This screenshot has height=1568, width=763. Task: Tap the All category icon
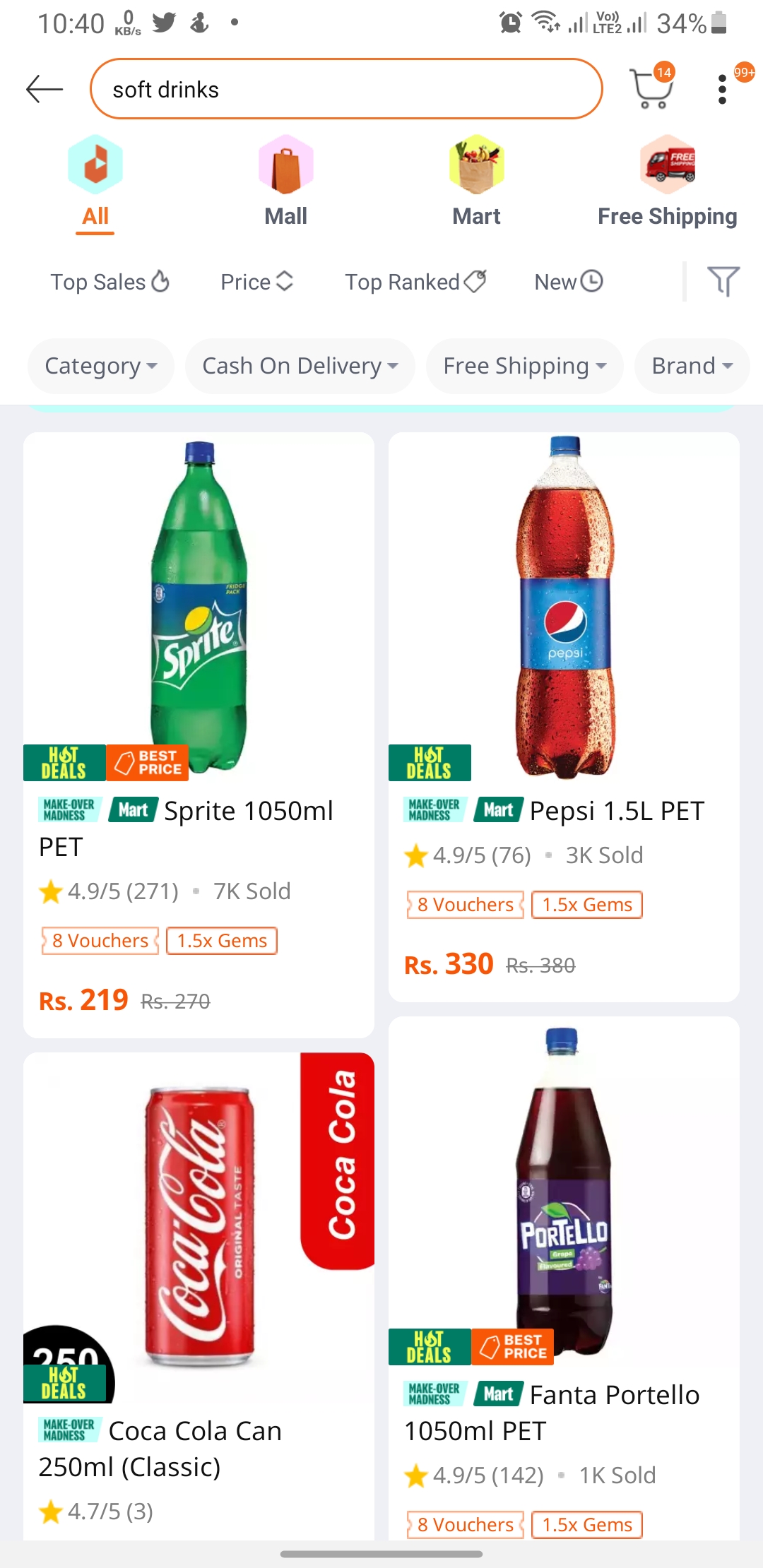tap(95, 164)
